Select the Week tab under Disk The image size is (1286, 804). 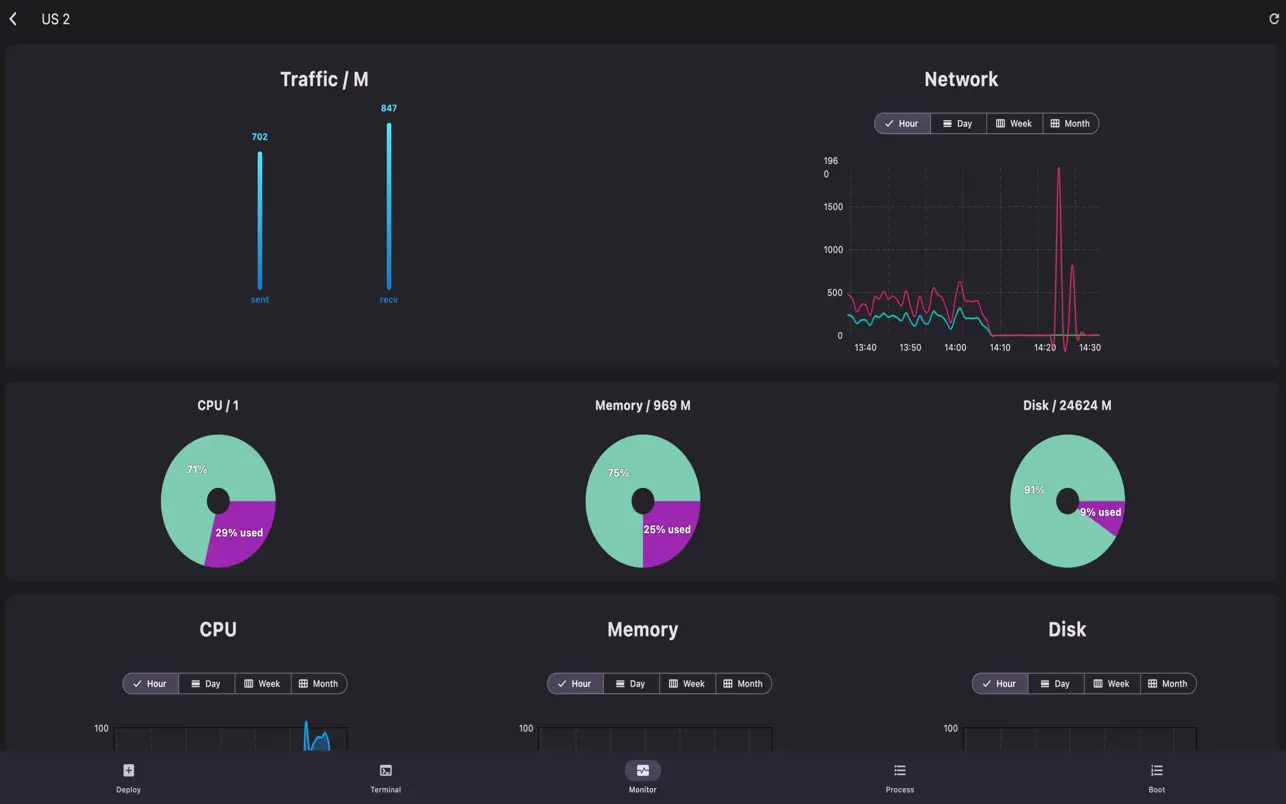coord(1111,683)
